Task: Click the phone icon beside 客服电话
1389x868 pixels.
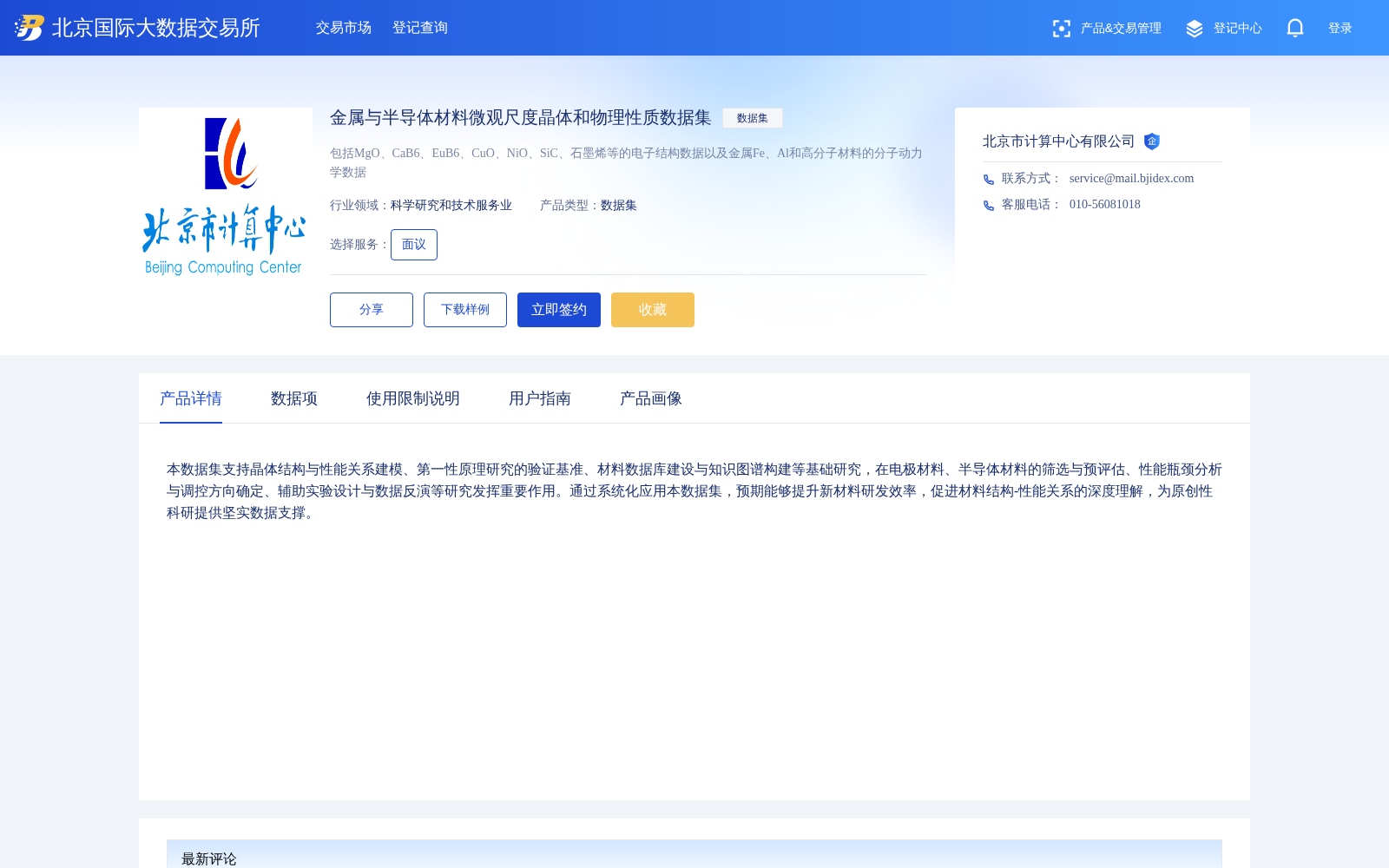Action: click(x=989, y=206)
